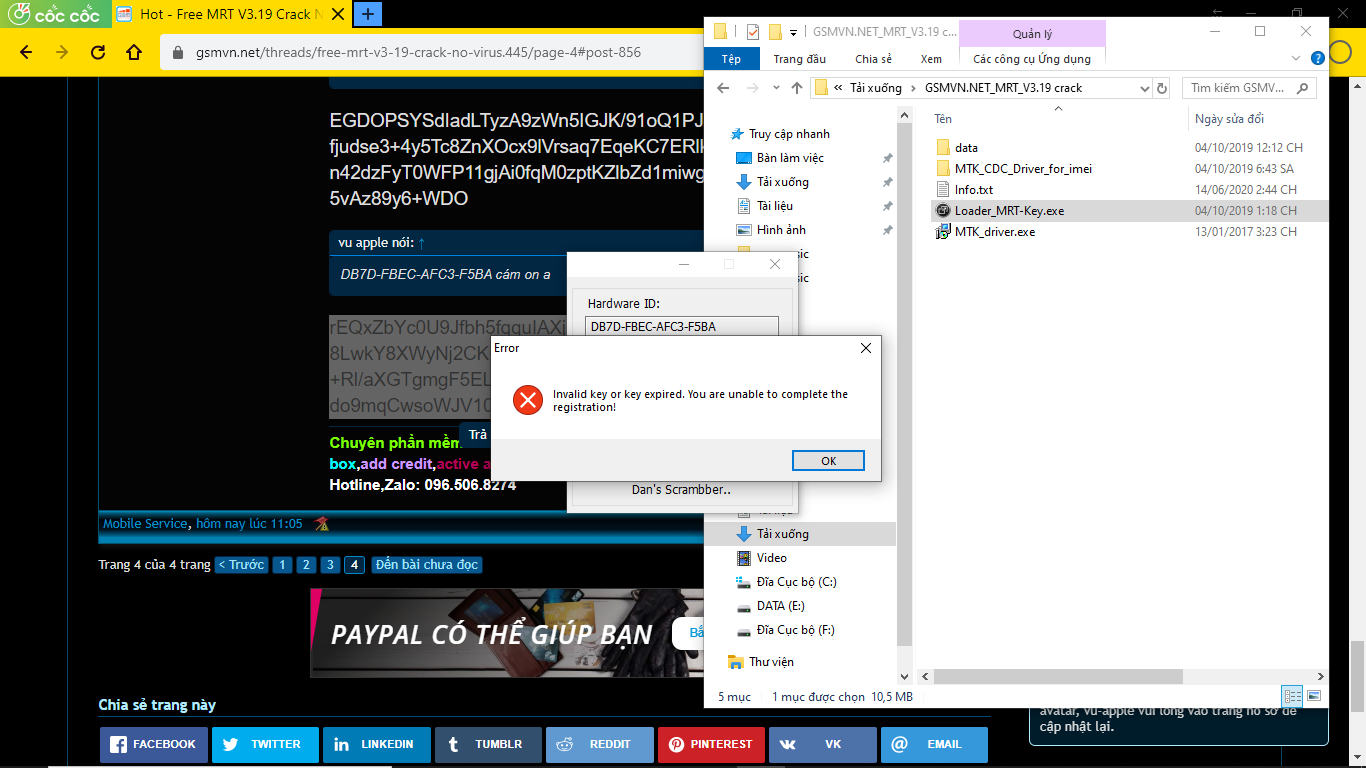Open Video in navigation pane
This screenshot has width=1366, height=768.
[772, 558]
